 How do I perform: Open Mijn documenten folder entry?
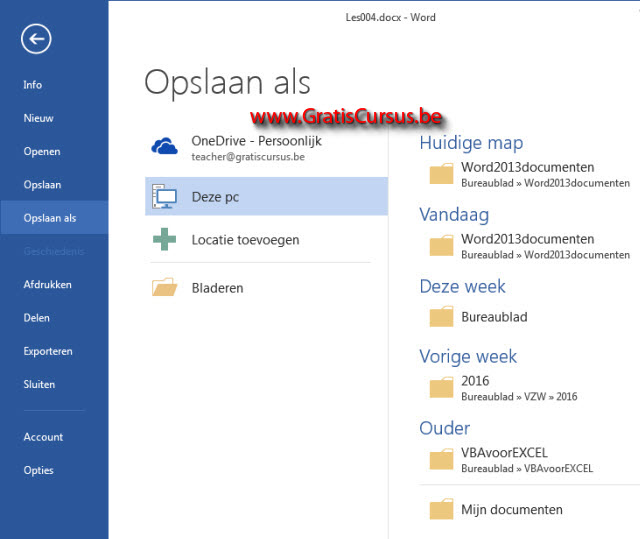(x=511, y=510)
